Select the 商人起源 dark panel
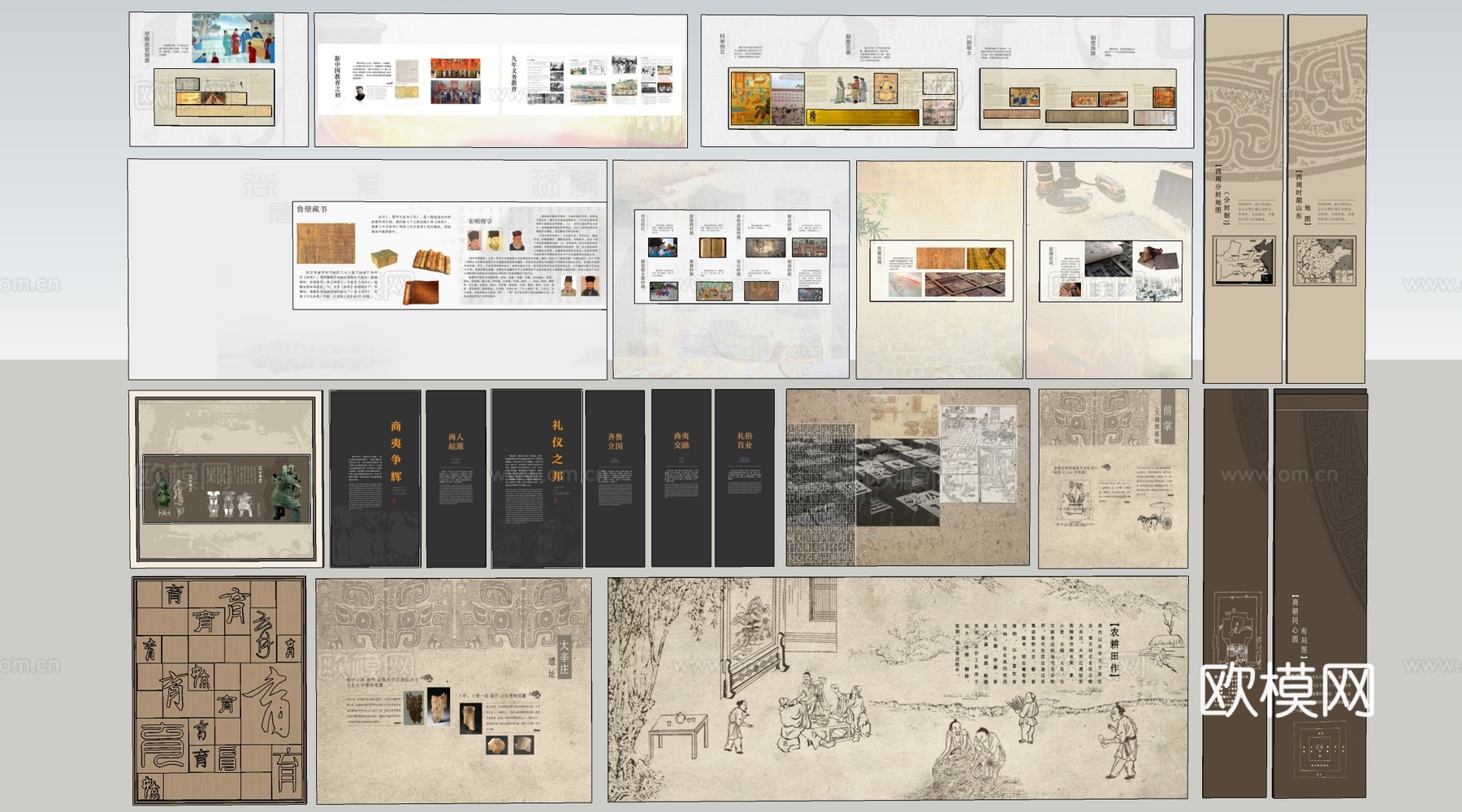The height and width of the screenshot is (812, 1462). click(456, 478)
